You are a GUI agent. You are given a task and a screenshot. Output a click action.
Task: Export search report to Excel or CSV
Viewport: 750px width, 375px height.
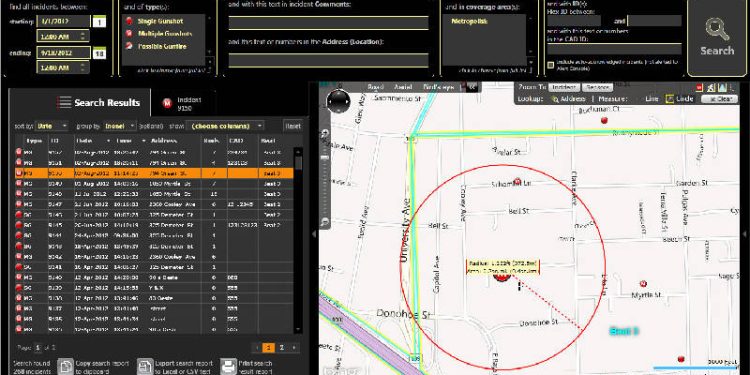click(176, 367)
